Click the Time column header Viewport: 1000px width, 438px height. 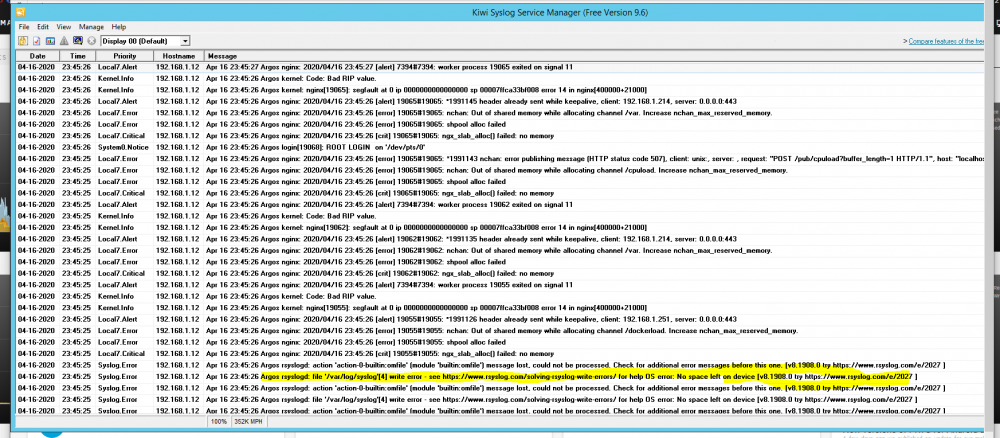(77, 56)
